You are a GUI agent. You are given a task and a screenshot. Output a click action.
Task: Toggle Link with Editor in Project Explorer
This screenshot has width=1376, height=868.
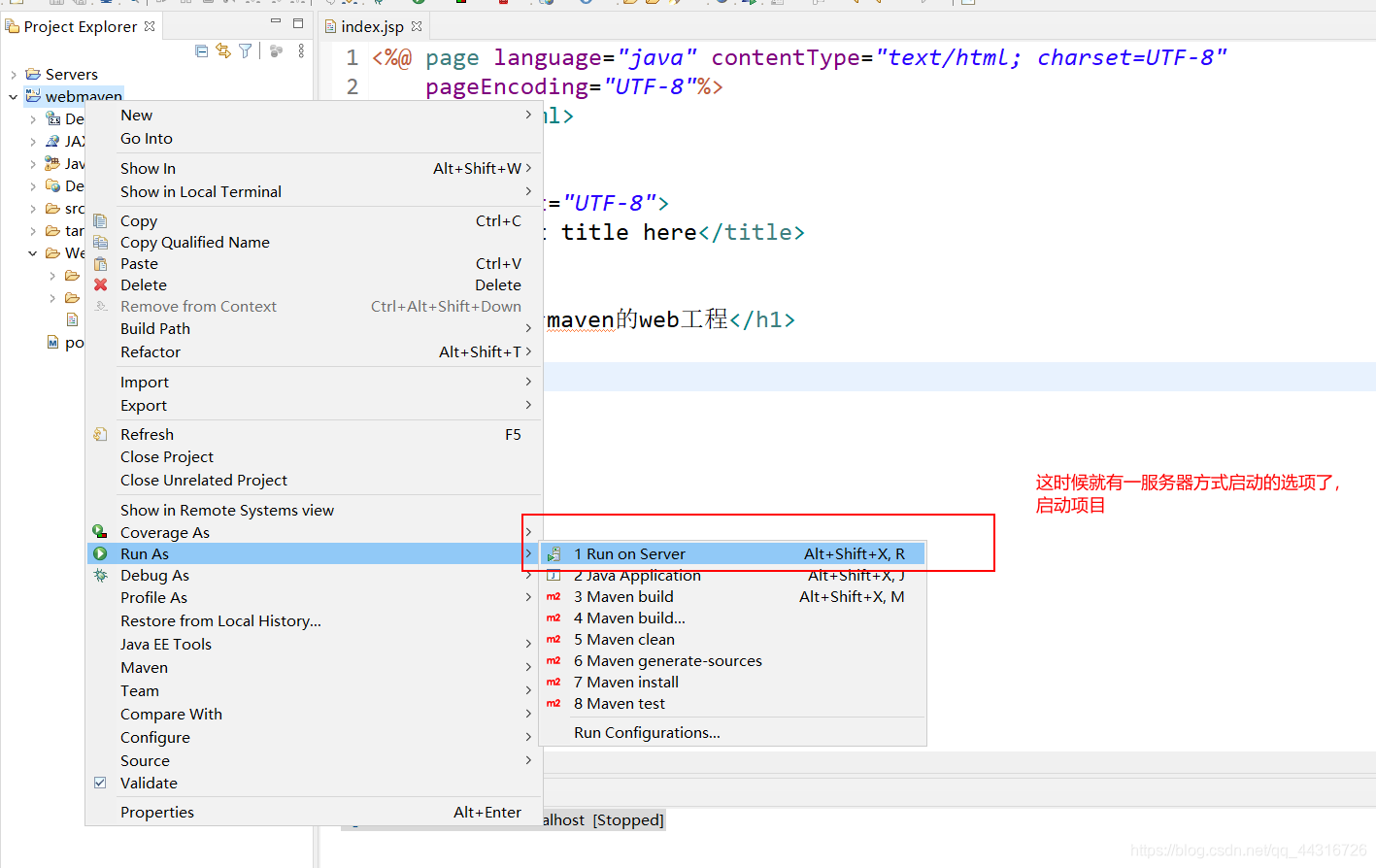click(x=223, y=50)
